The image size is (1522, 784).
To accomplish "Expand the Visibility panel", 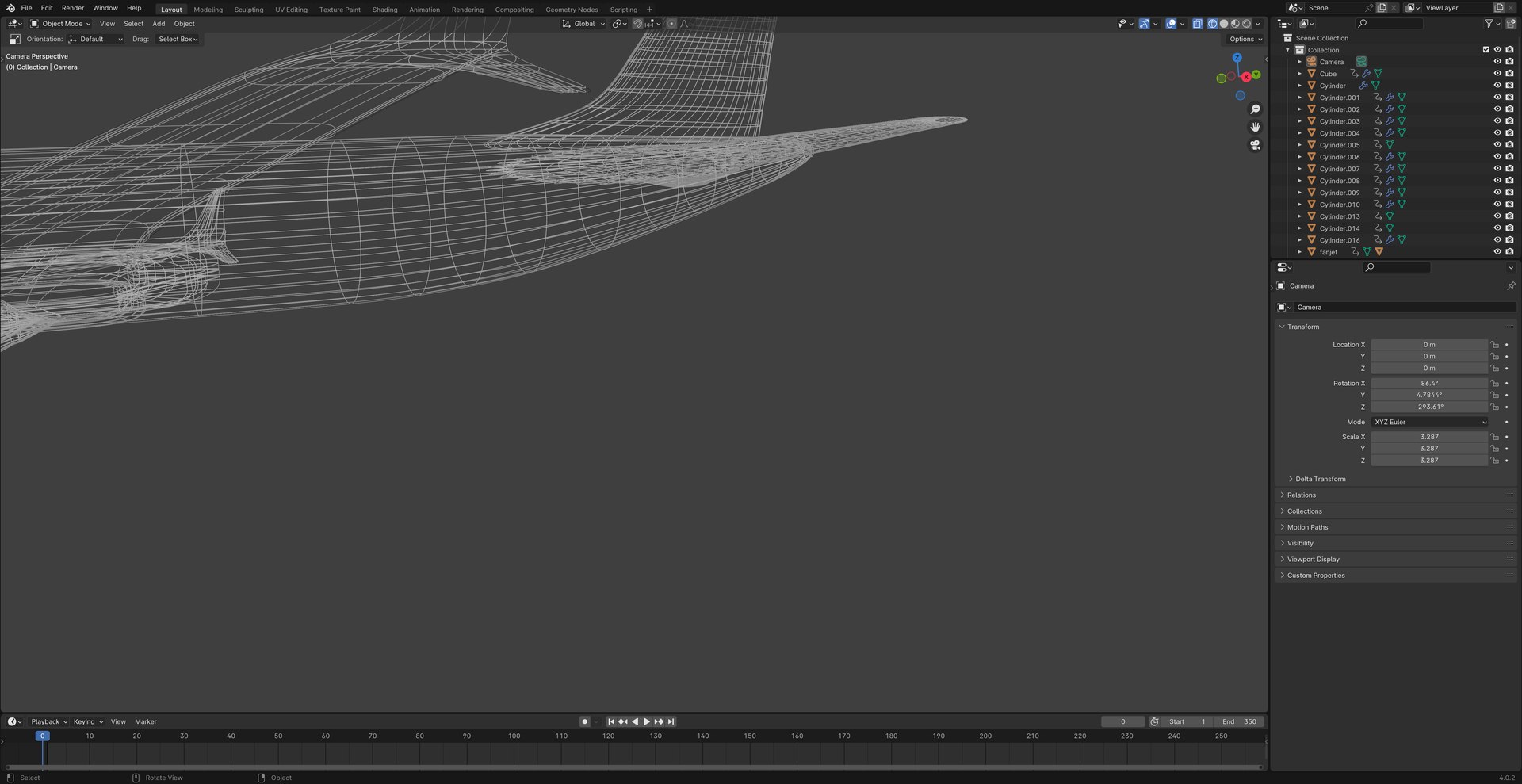I will click(x=1300, y=544).
